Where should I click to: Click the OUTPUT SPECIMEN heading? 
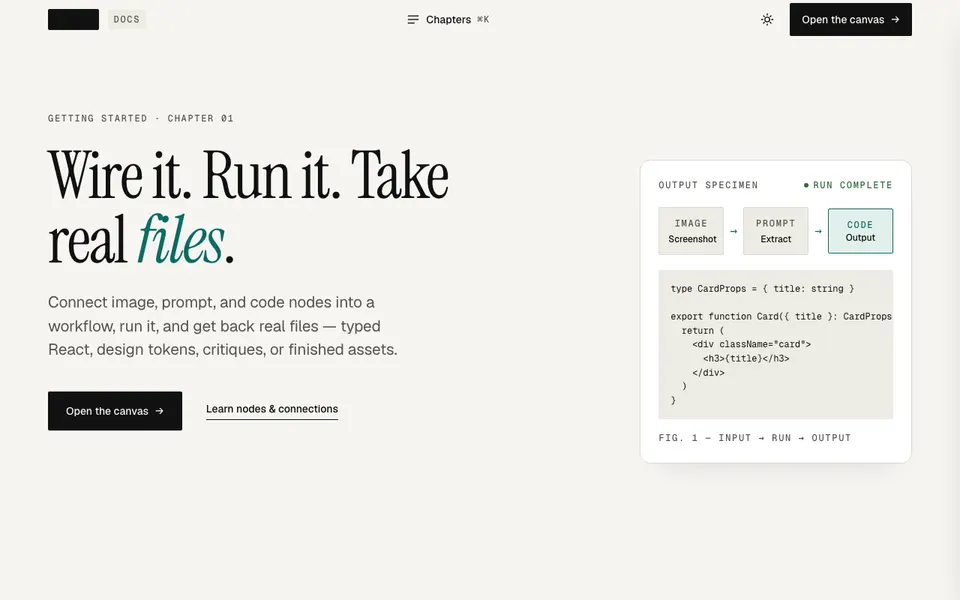708,185
